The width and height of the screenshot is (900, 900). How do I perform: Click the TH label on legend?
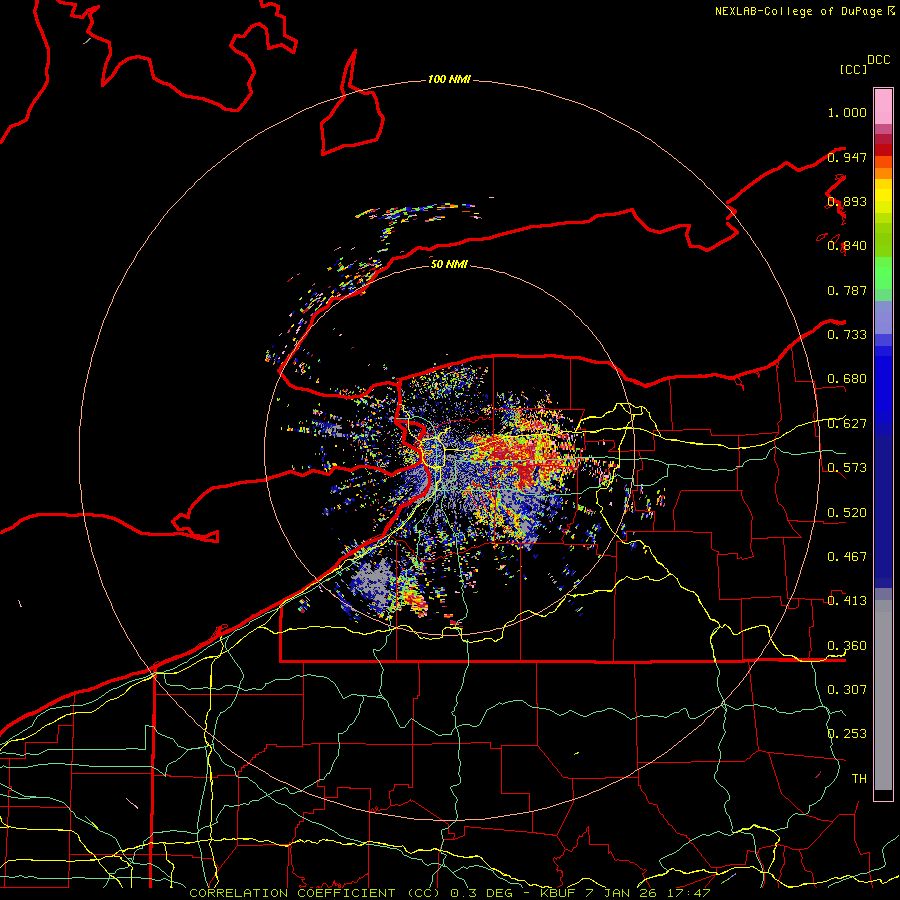coord(859,778)
